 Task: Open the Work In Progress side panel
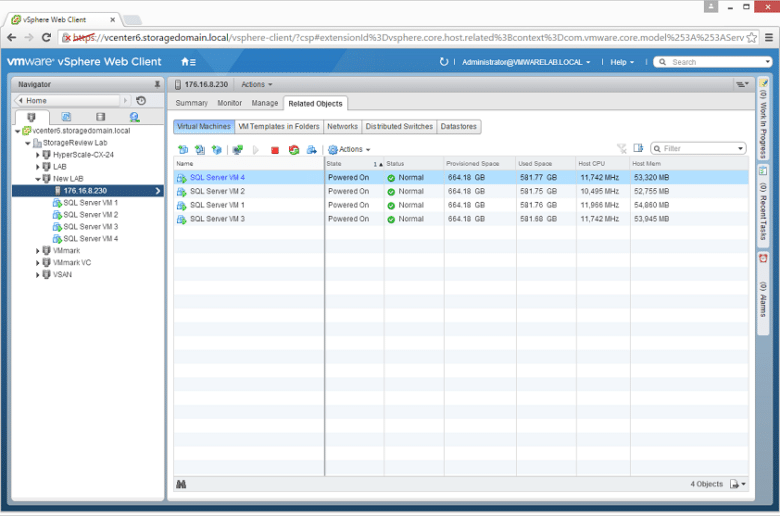[x=763, y=118]
